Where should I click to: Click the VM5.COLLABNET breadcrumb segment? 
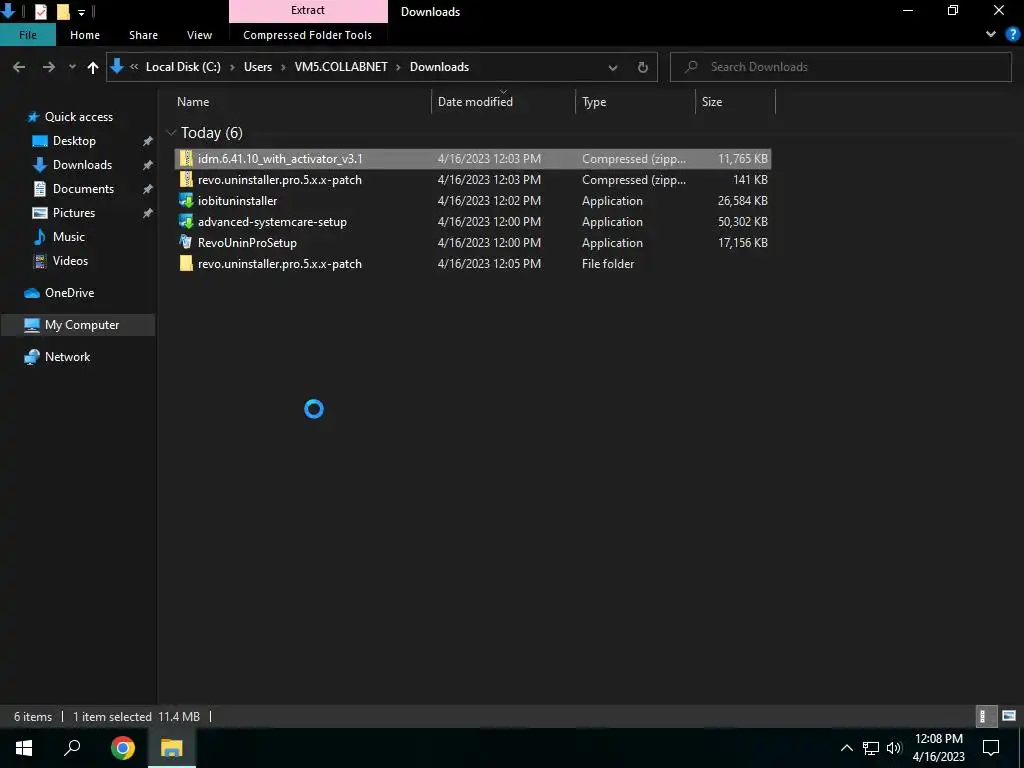pyautogui.click(x=341, y=67)
